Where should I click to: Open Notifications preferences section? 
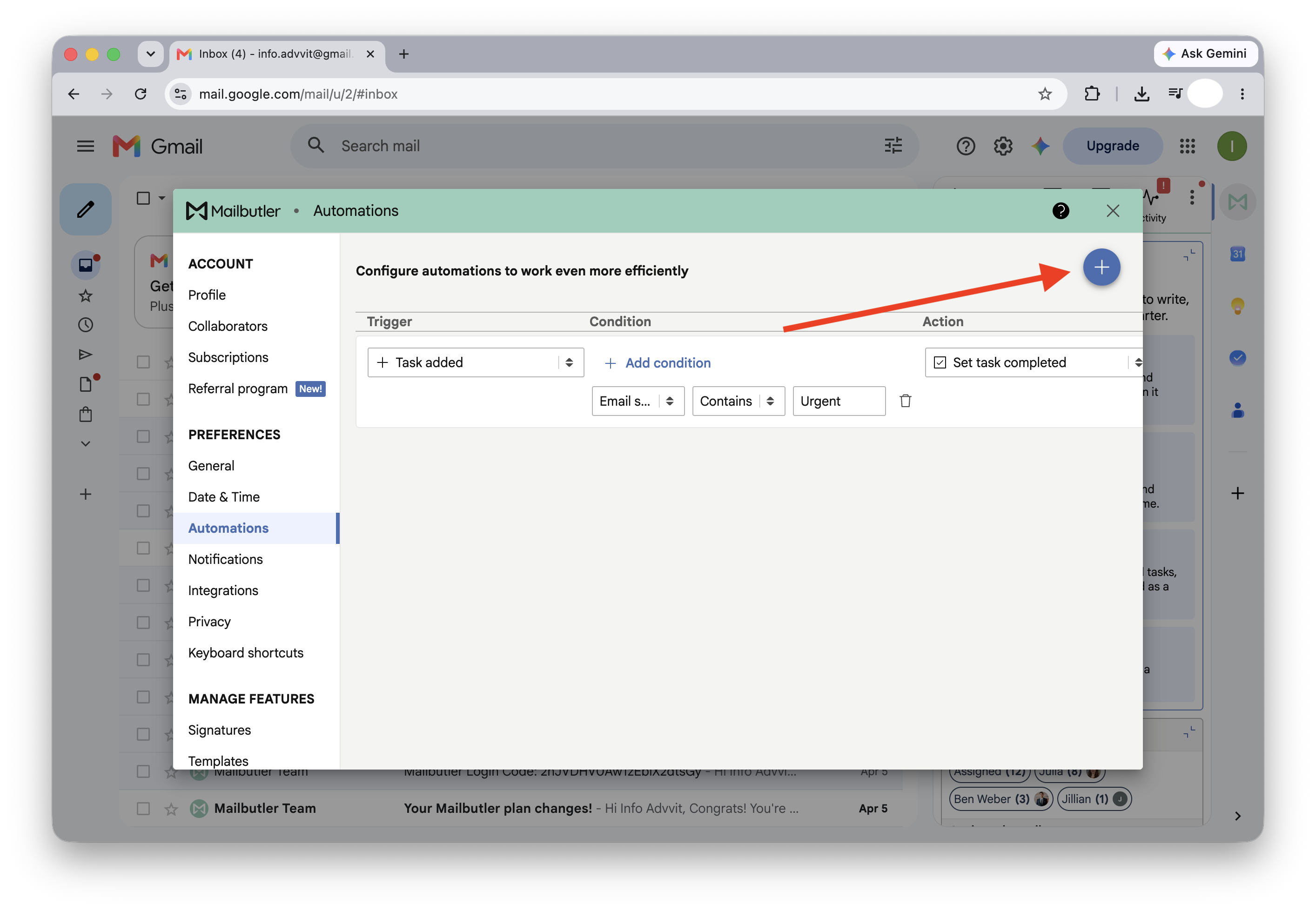[226, 559]
